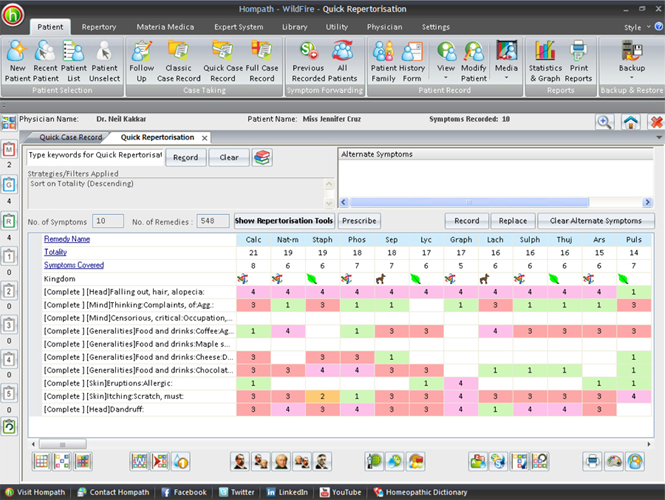Open Statistics & Graph reports

pyautogui.click(x=545, y=61)
